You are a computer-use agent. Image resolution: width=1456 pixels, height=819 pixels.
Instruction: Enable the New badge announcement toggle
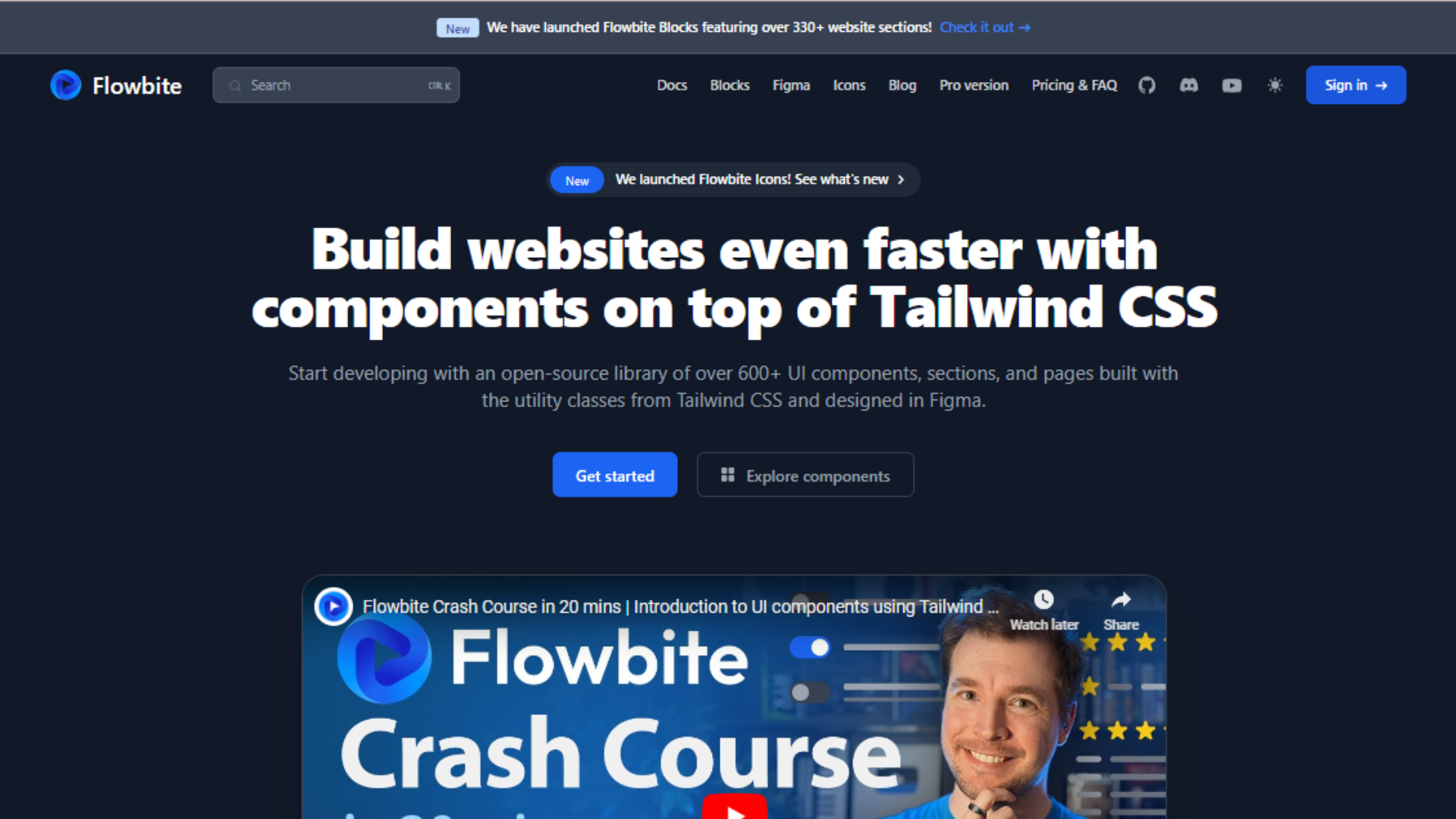(577, 180)
